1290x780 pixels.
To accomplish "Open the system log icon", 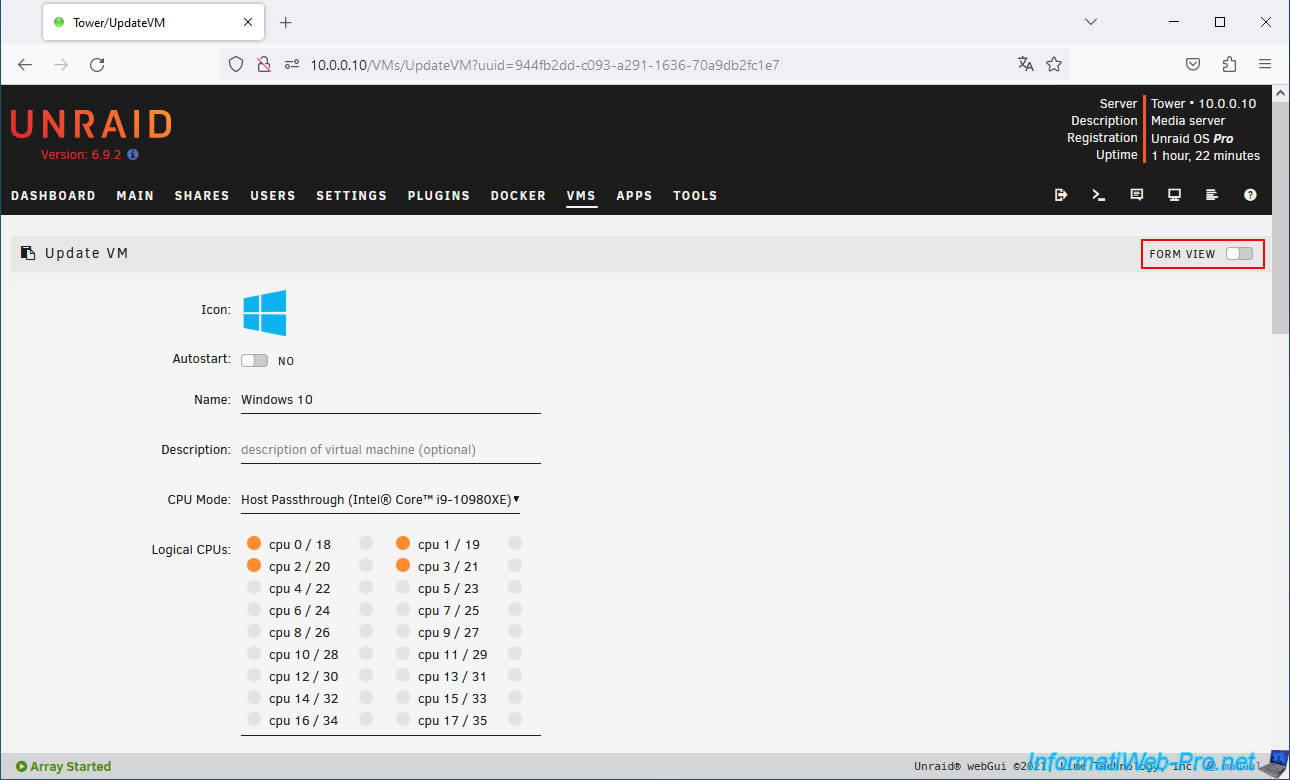I will [1212, 195].
